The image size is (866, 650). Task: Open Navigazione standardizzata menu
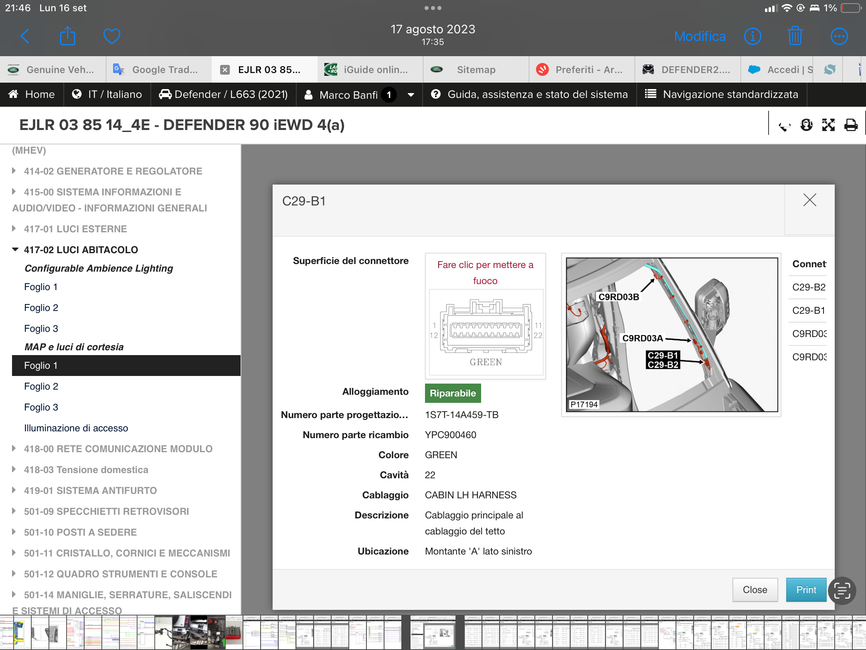[x=722, y=94]
